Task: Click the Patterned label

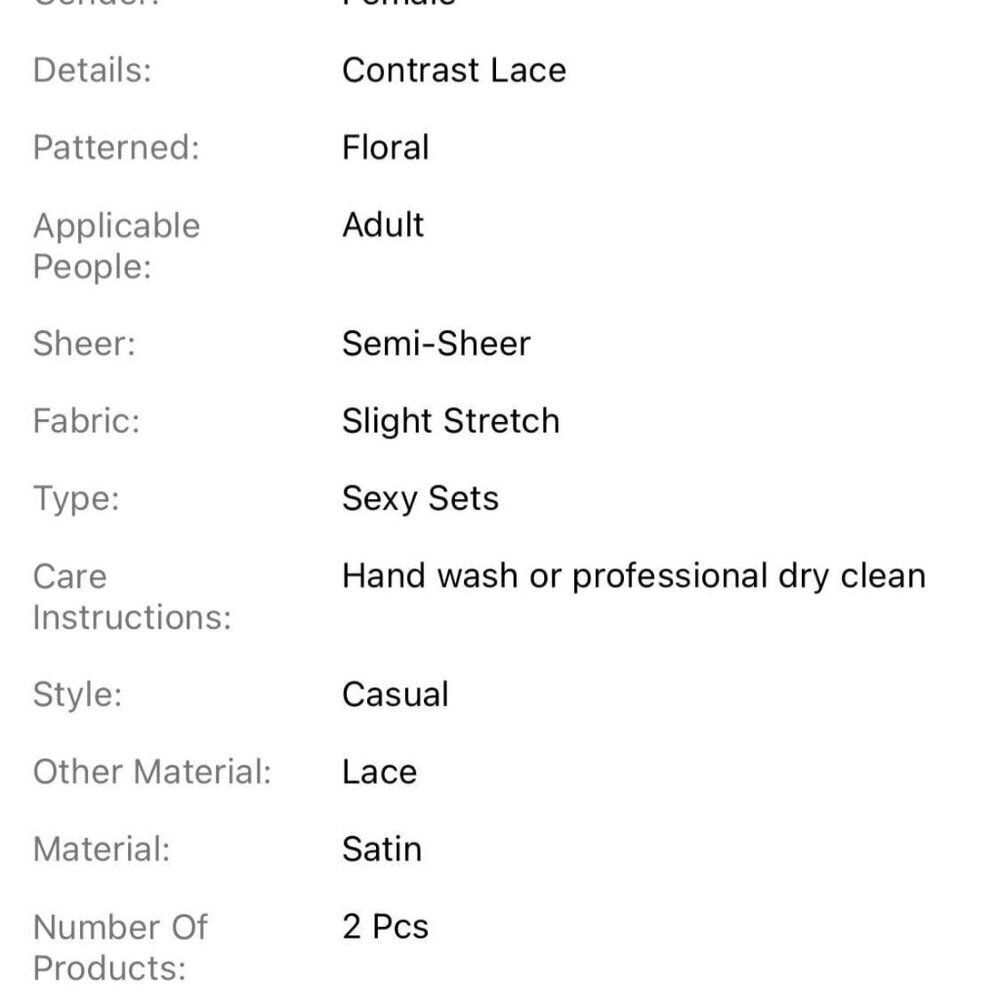Action: 116,147
